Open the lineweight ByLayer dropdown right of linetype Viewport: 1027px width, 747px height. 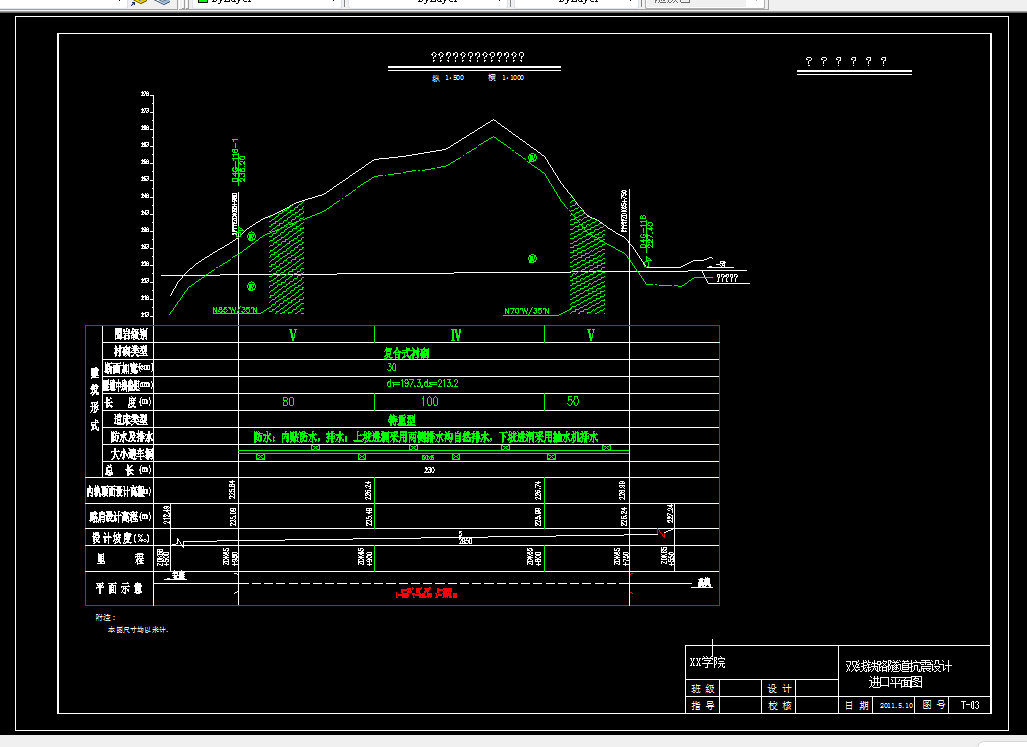click(575, 2)
